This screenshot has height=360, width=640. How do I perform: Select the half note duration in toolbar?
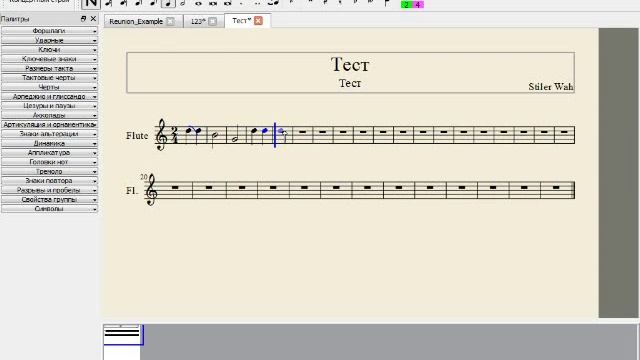coord(183,4)
